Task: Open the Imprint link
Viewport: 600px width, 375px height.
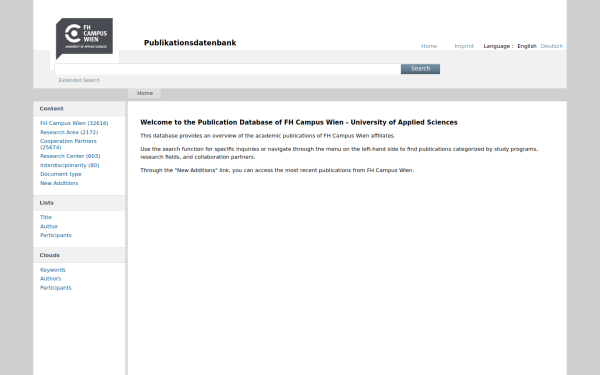Action: coord(464,46)
